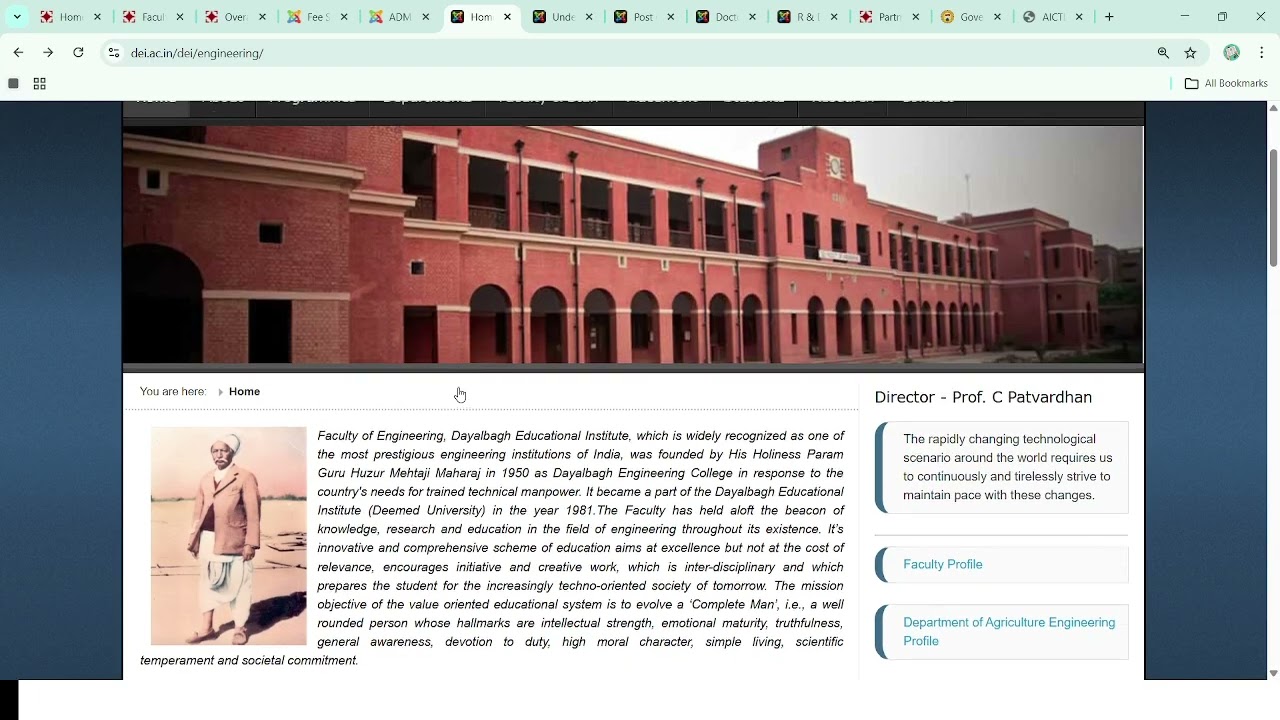This screenshot has width=1280, height=720.
Task: Close the 'AICTI' tab
Action: pos(1079,17)
